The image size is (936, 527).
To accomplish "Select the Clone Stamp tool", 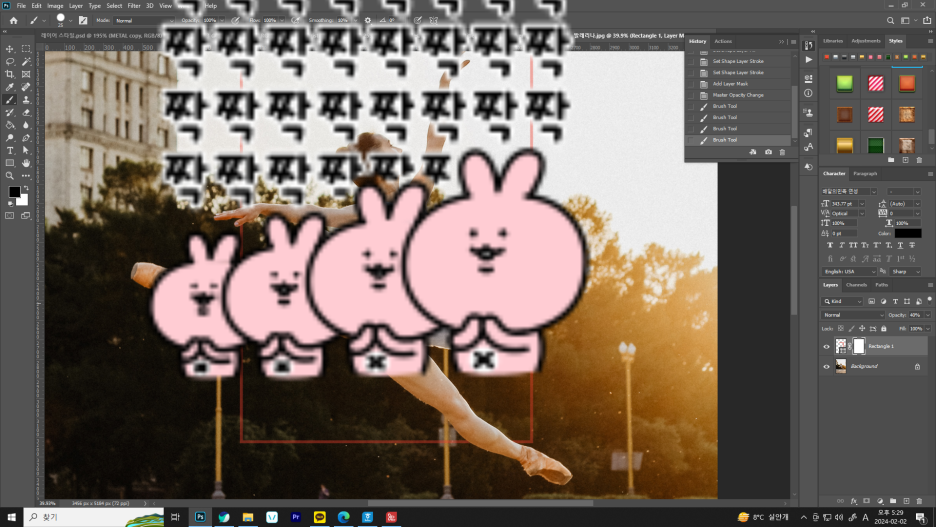I will pyautogui.click(x=26, y=100).
